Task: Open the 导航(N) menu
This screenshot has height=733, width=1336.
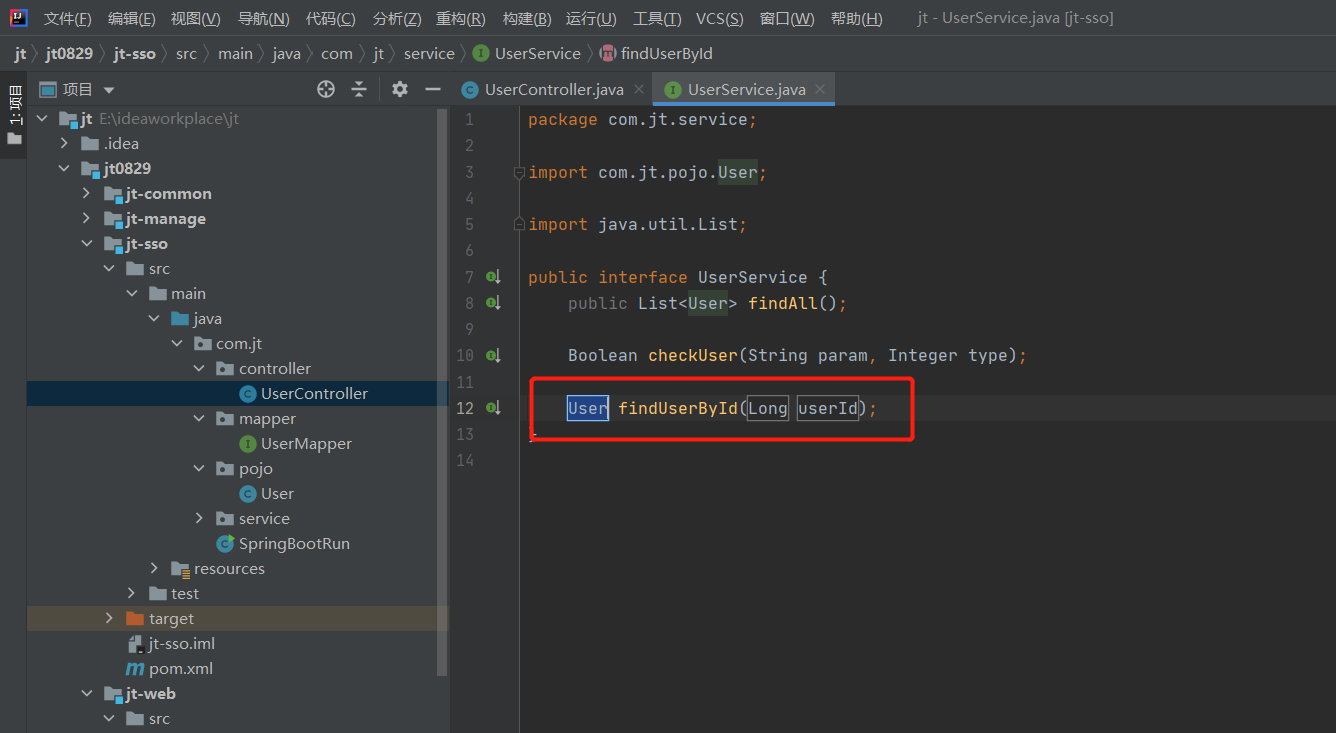Action: tap(264, 18)
